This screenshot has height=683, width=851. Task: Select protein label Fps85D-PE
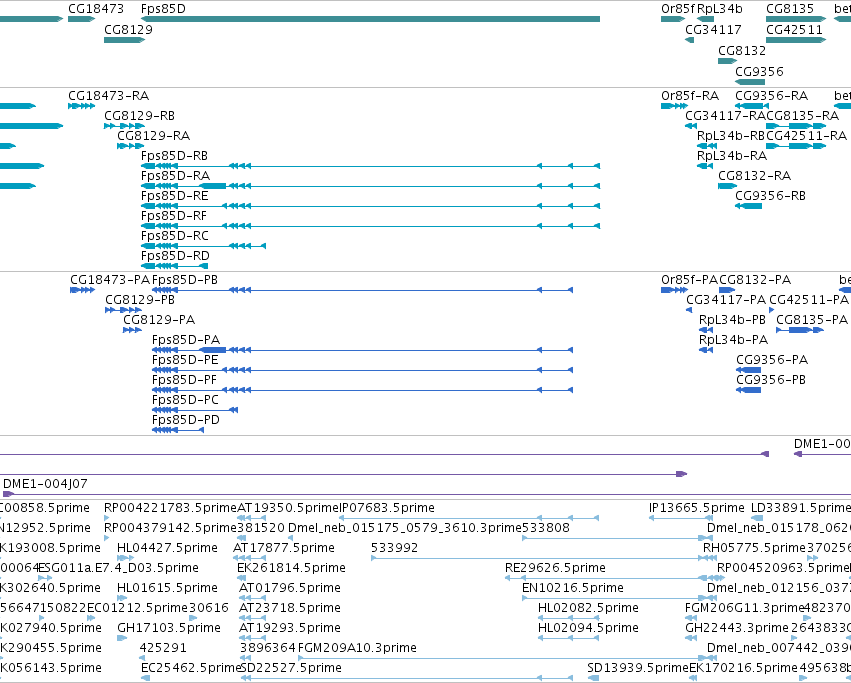point(185,361)
